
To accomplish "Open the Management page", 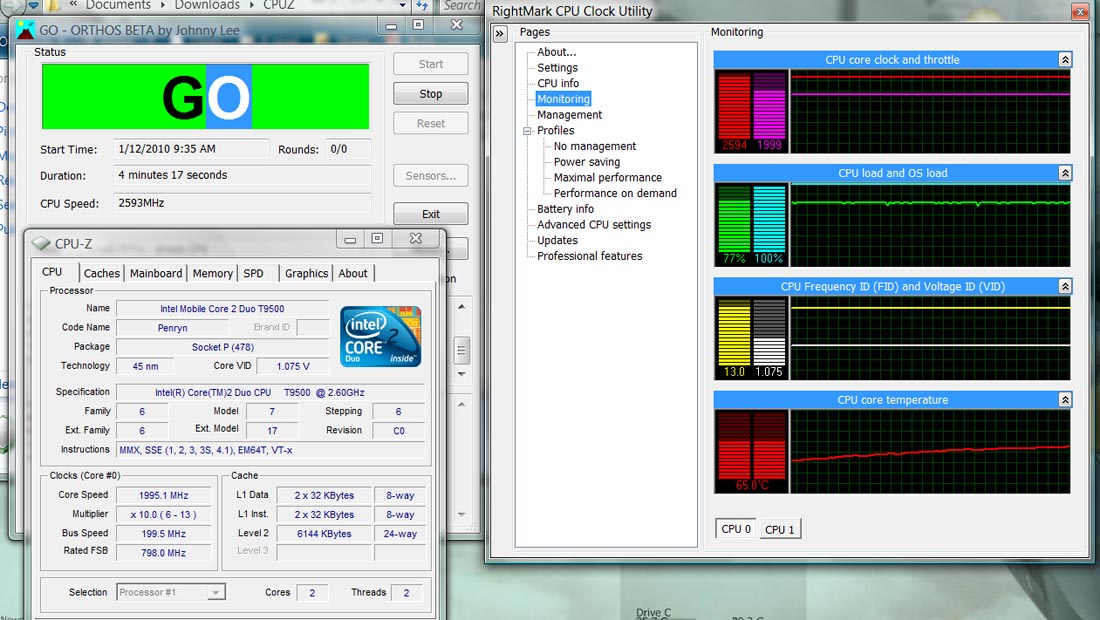I will [x=570, y=115].
